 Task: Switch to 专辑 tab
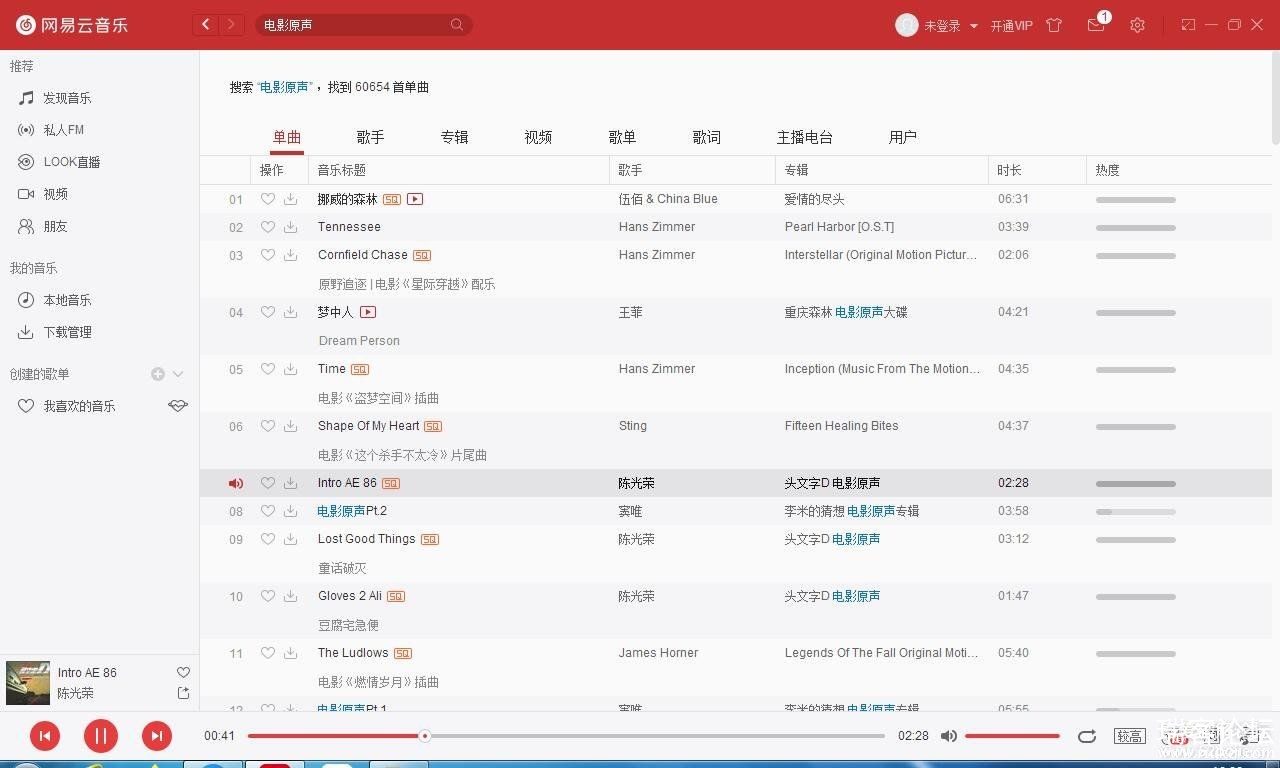(x=454, y=137)
